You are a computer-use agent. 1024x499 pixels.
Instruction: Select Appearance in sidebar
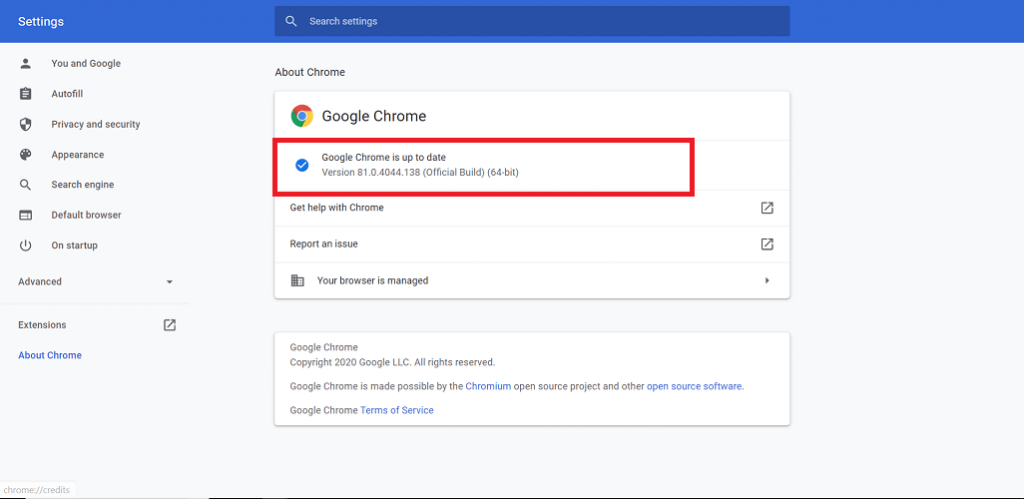(78, 155)
